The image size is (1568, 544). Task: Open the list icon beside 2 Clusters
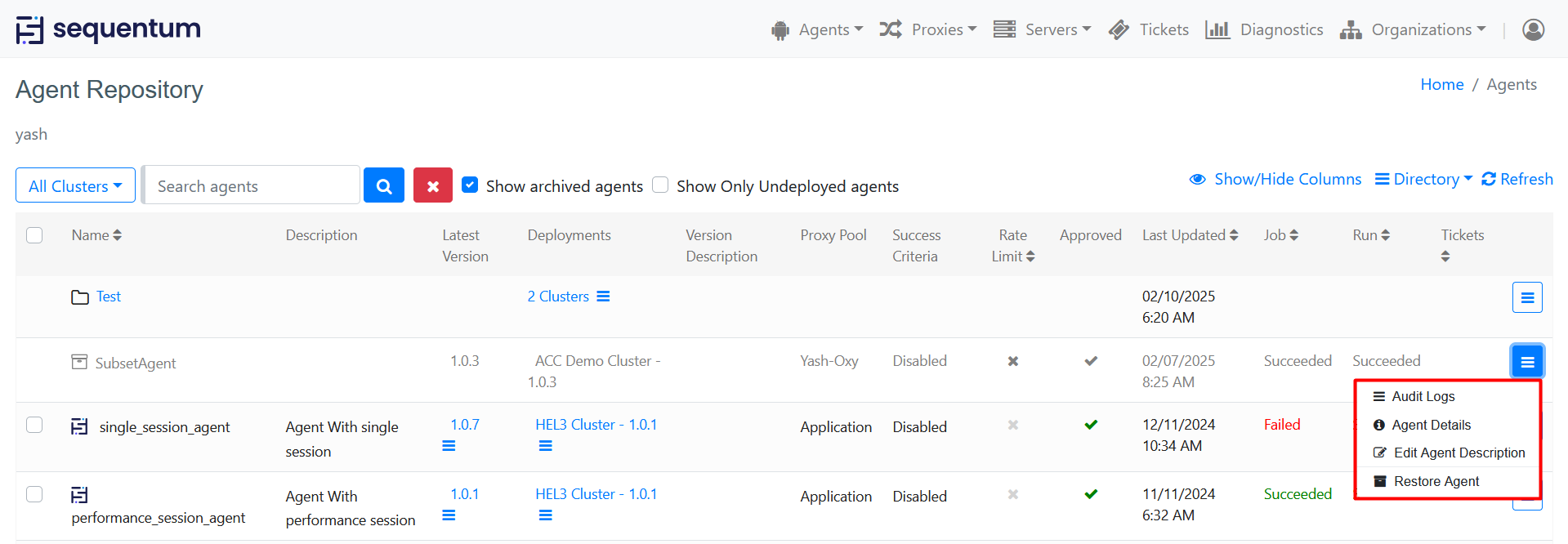603,297
